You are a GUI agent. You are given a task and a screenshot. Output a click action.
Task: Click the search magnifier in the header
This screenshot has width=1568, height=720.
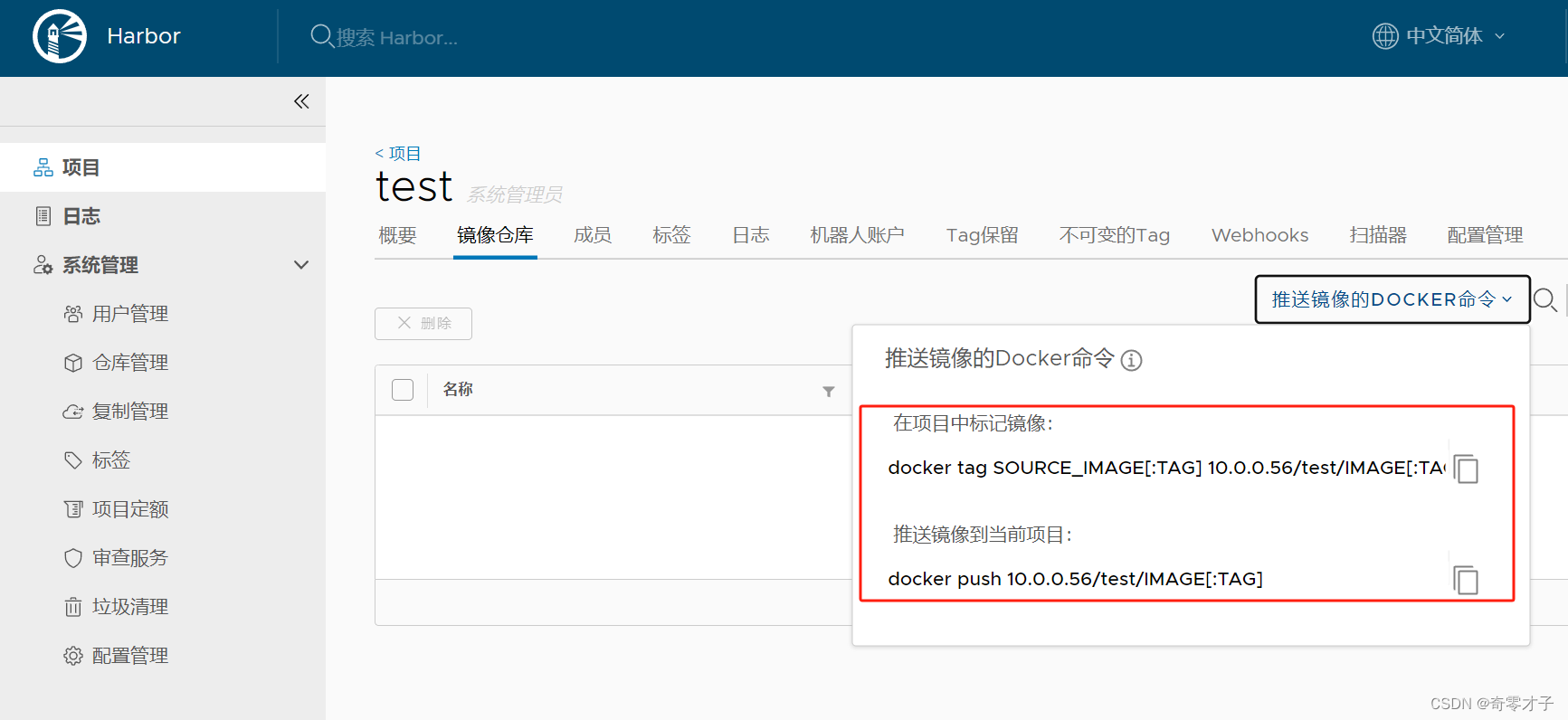321,36
